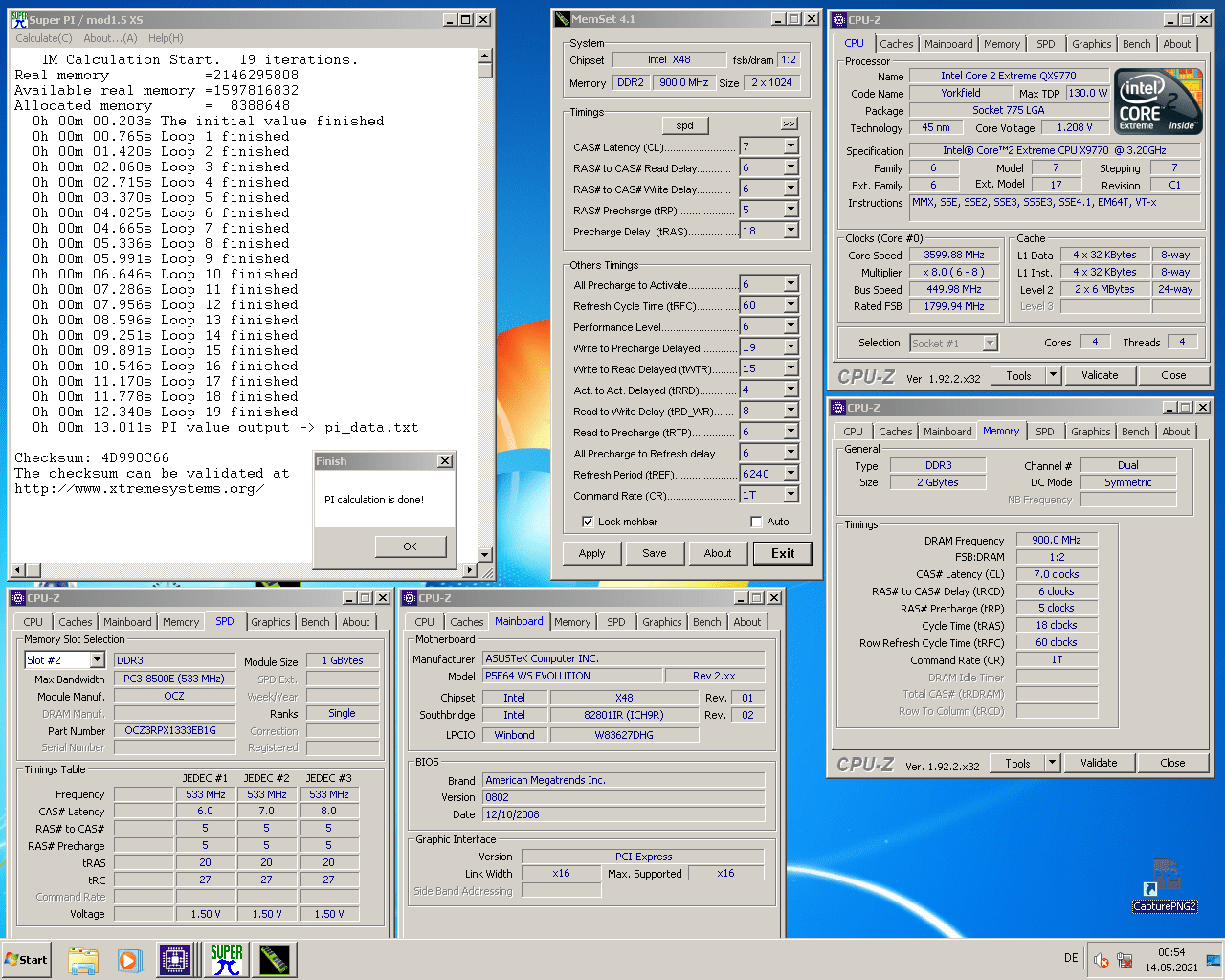Click Close in CPU-Z Memory window
This screenshot has width=1225, height=980.
pyautogui.click(x=1172, y=763)
